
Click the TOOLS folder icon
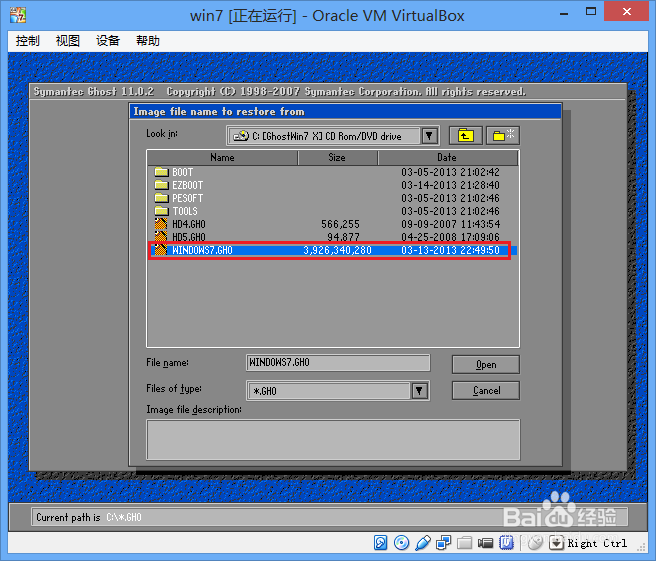click(161, 211)
